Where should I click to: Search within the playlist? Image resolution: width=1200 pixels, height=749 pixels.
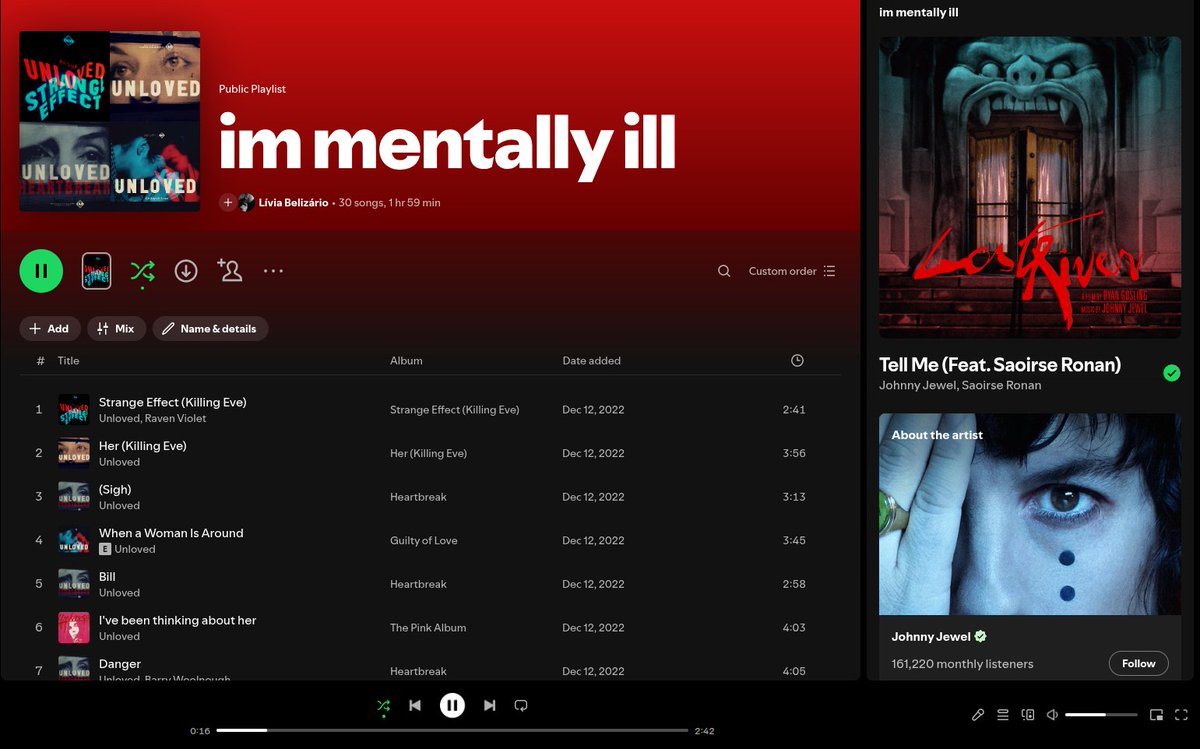724,271
